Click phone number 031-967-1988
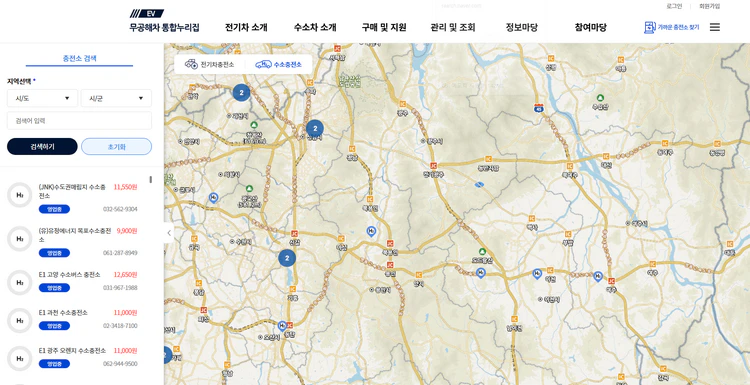 tap(120, 288)
